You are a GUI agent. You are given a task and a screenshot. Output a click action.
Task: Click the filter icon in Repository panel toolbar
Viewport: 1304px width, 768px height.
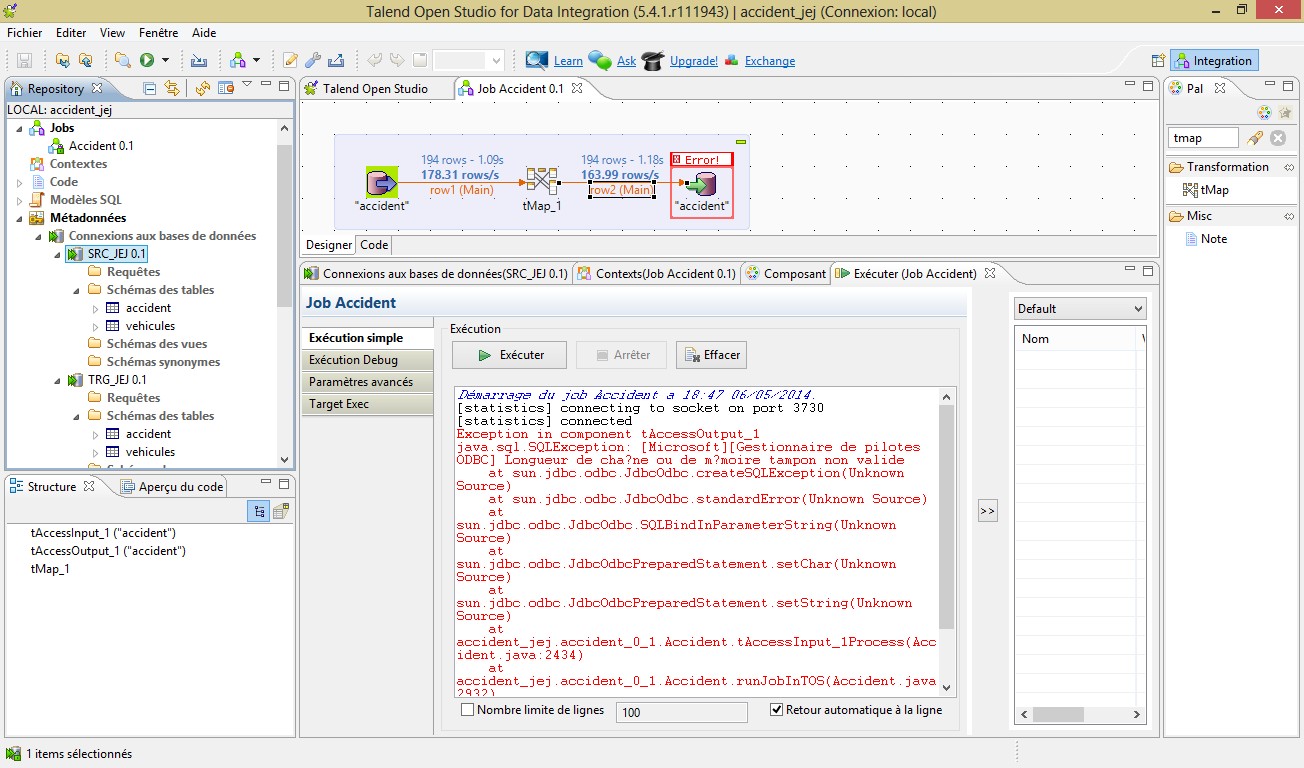[x=226, y=88]
